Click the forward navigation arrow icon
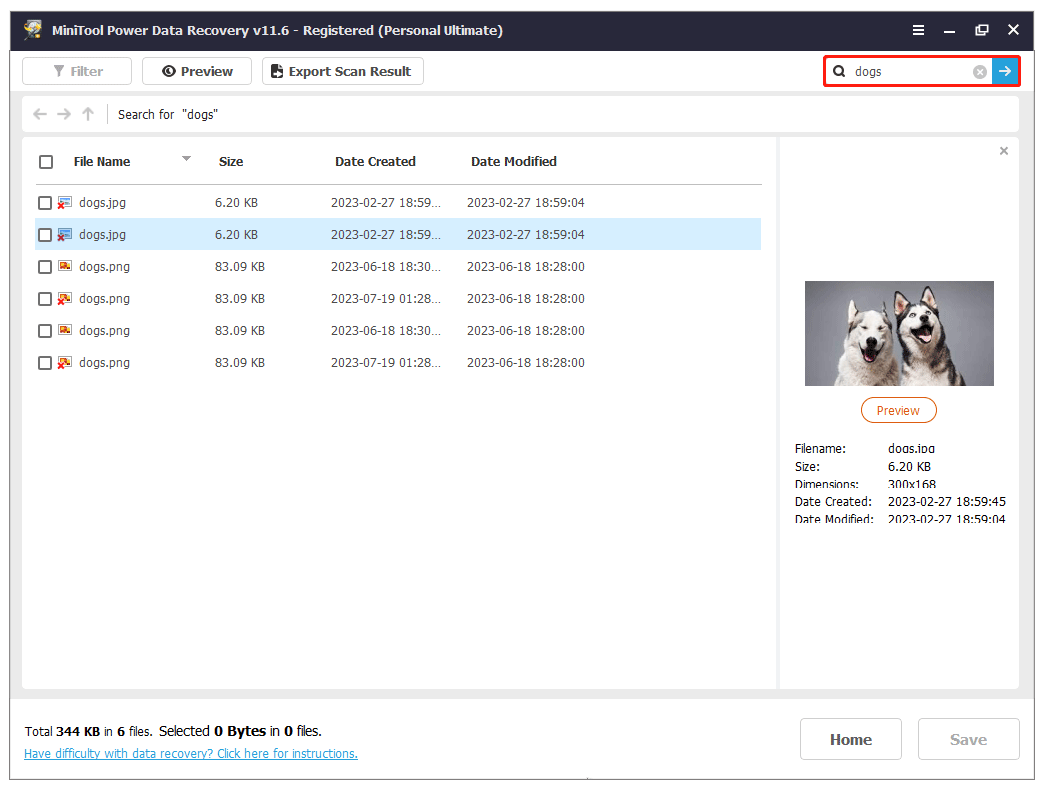 (63, 114)
